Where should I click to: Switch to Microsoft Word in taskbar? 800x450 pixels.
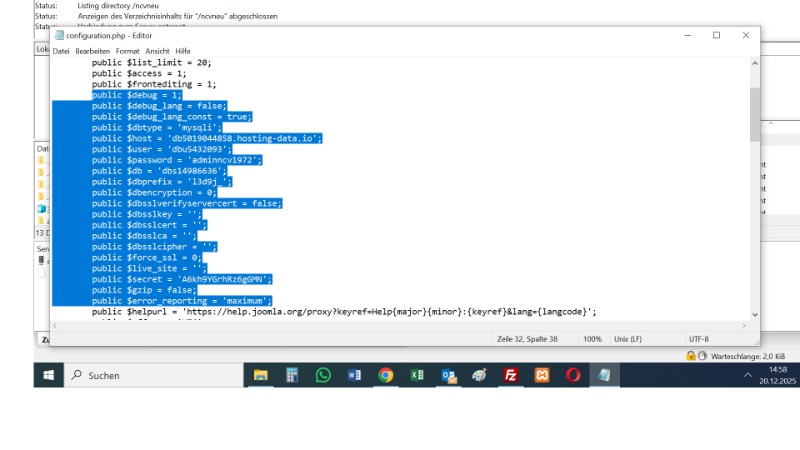[x=354, y=375]
